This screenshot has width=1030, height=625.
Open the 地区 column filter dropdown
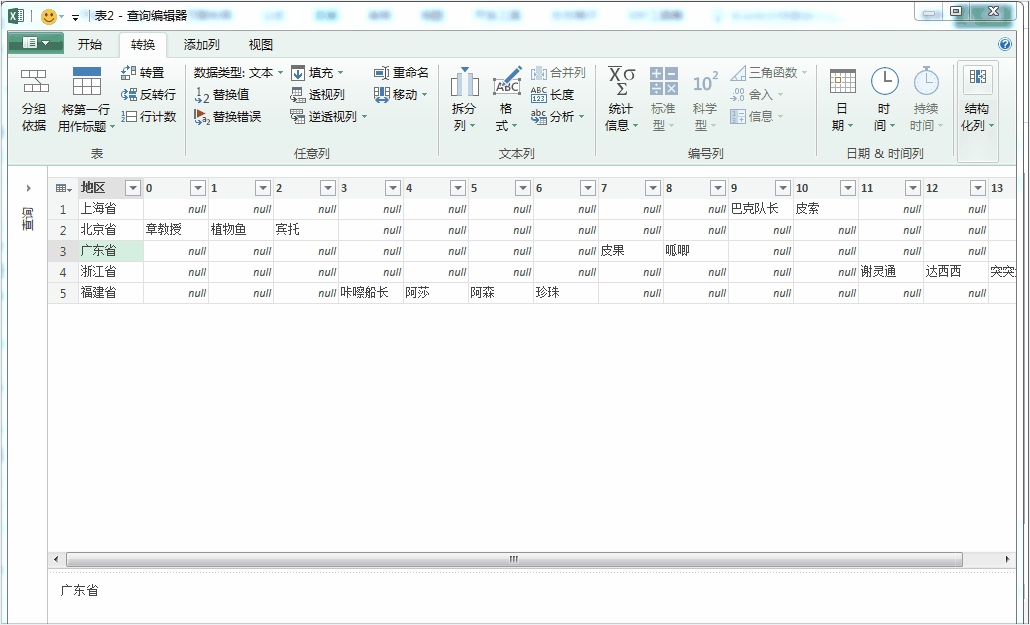(x=133, y=189)
